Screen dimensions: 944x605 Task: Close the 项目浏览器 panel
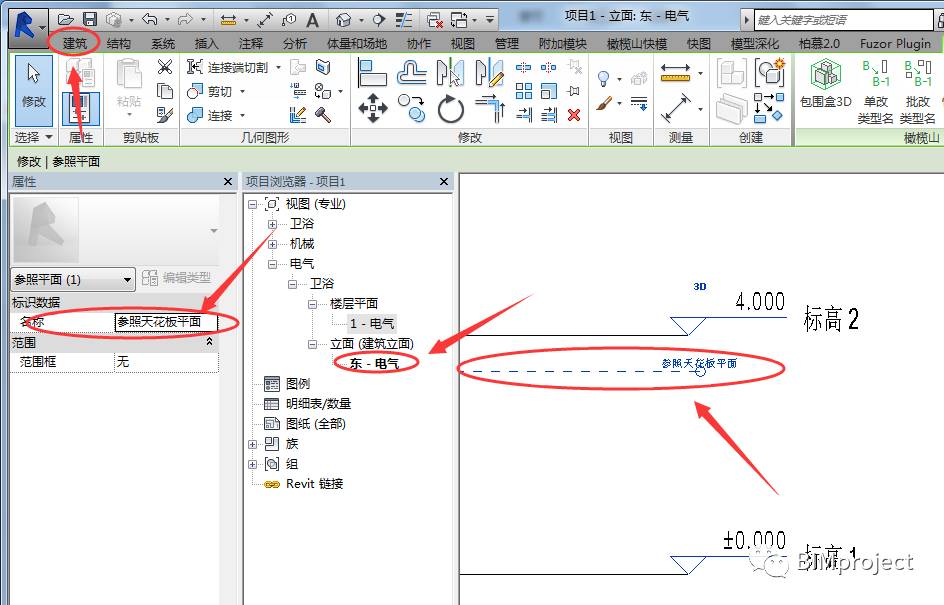[x=444, y=181]
